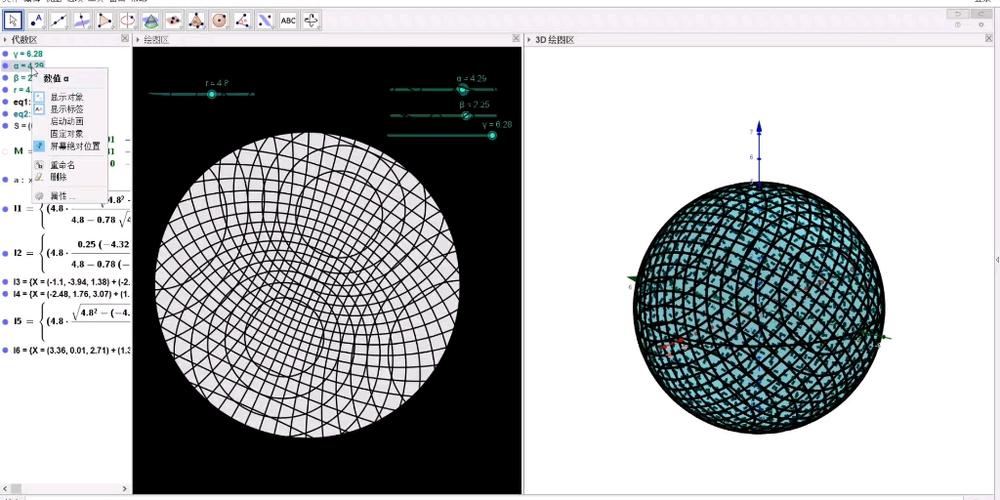Toggle visibility bullet of eq1
Viewport: 1000px width, 500px height.
tap(6, 102)
